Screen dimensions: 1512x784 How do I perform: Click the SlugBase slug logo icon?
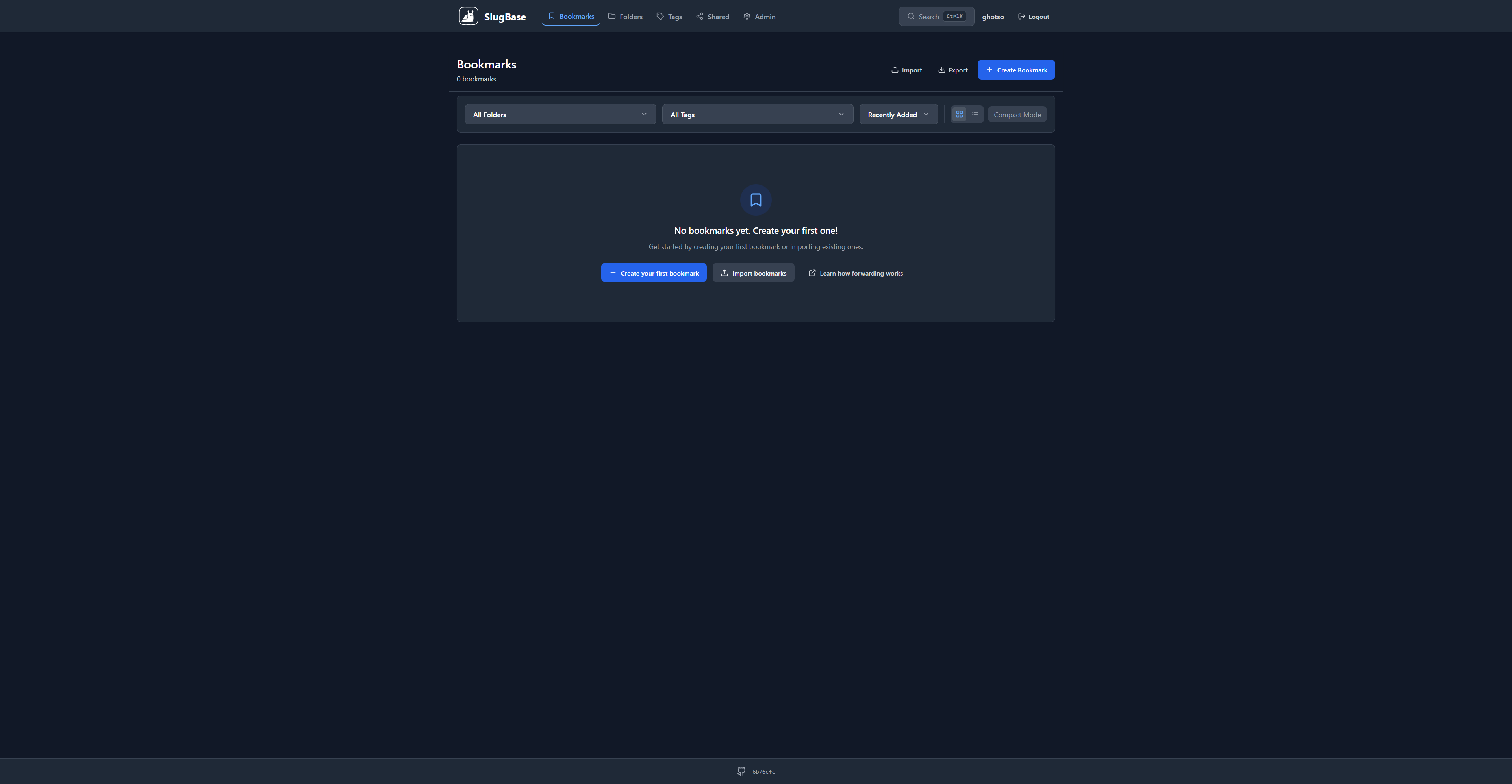click(x=468, y=17)
